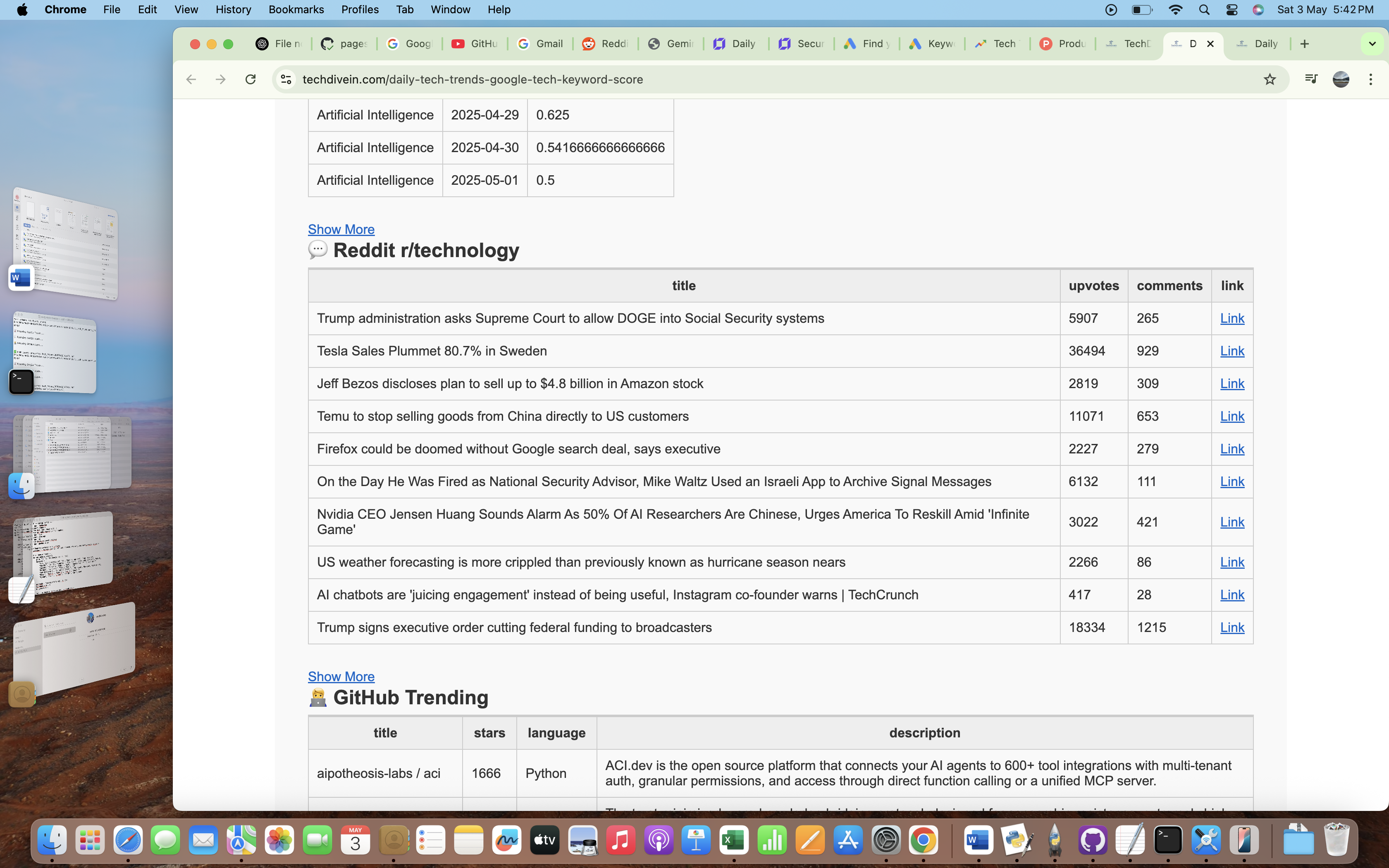Open Terminal from the Dock
Screen dimensions: 1389x868
(1169, 840)
